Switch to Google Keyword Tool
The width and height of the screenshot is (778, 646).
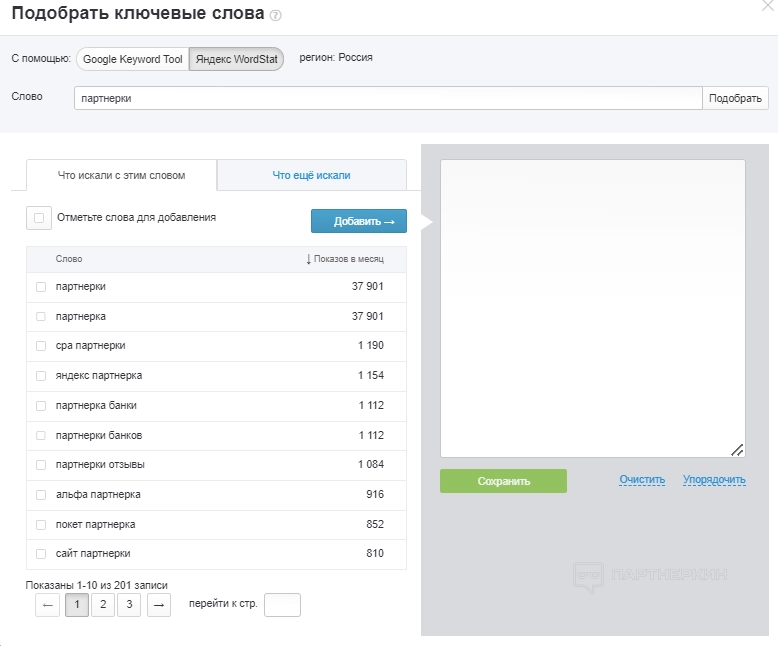pyautogui.click(x=132, y=59)
